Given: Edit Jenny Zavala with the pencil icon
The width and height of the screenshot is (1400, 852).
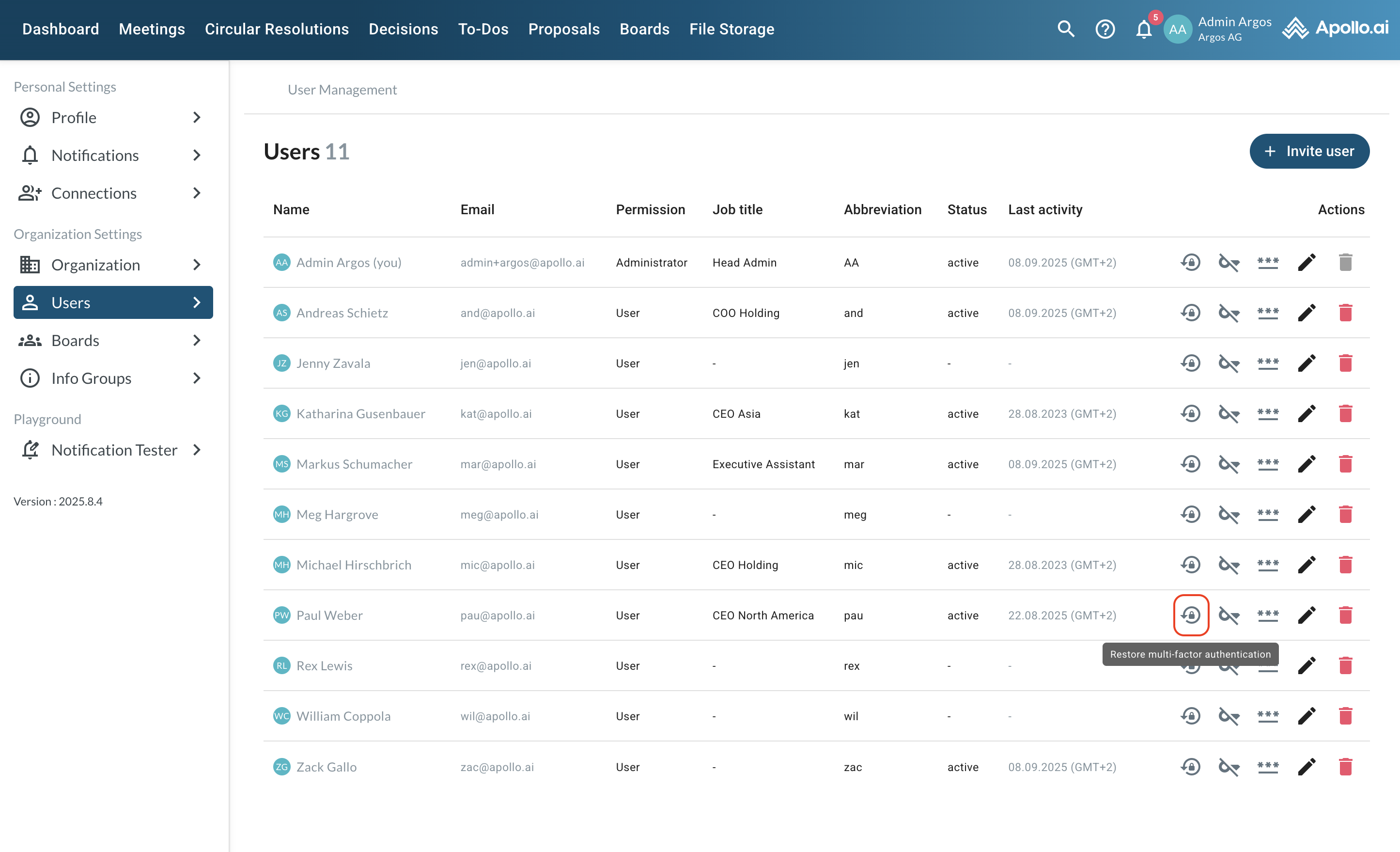Looking at the screenshot, I should (1306, 363).
